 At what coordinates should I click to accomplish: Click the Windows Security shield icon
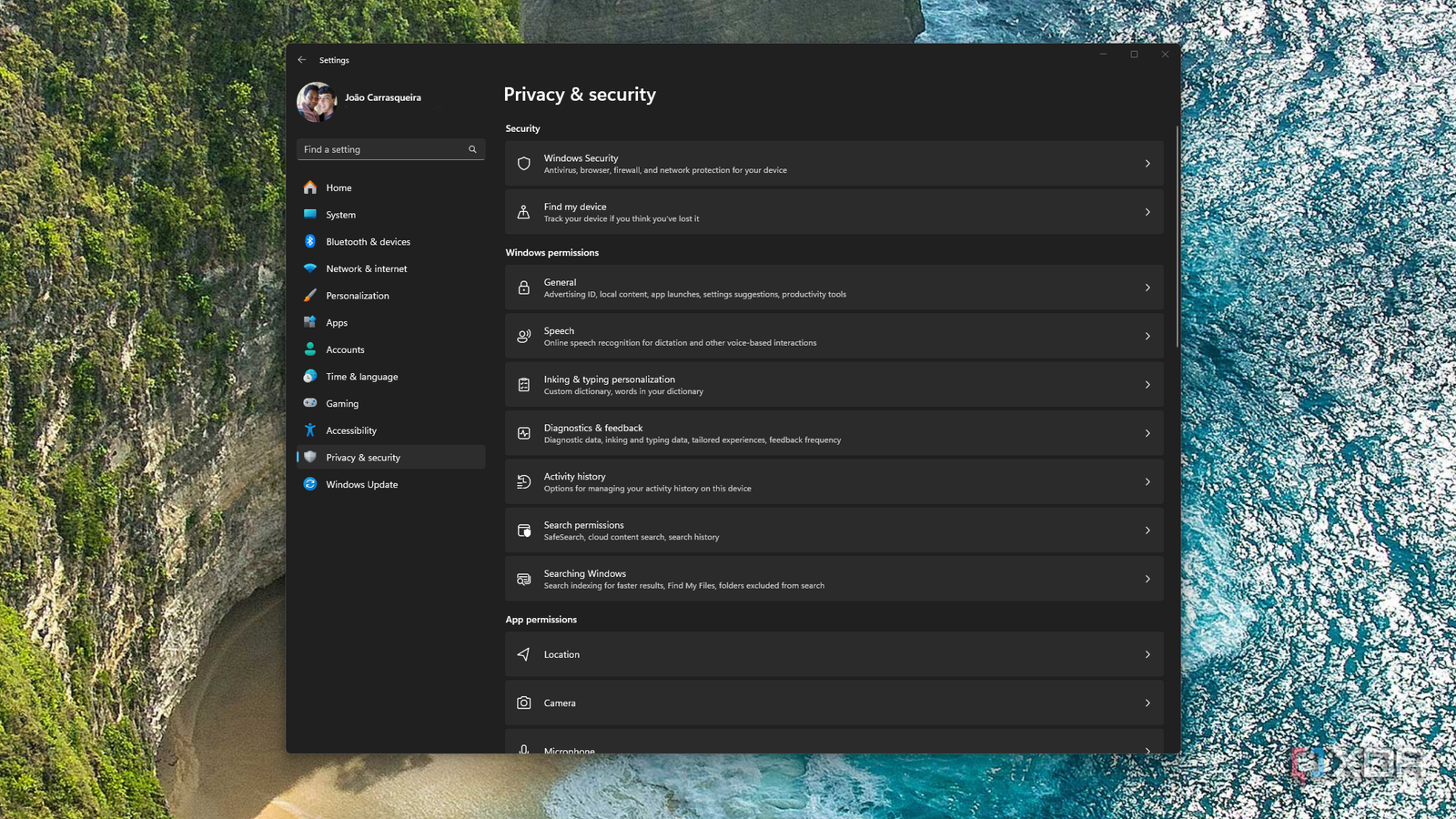pos(523,164)
